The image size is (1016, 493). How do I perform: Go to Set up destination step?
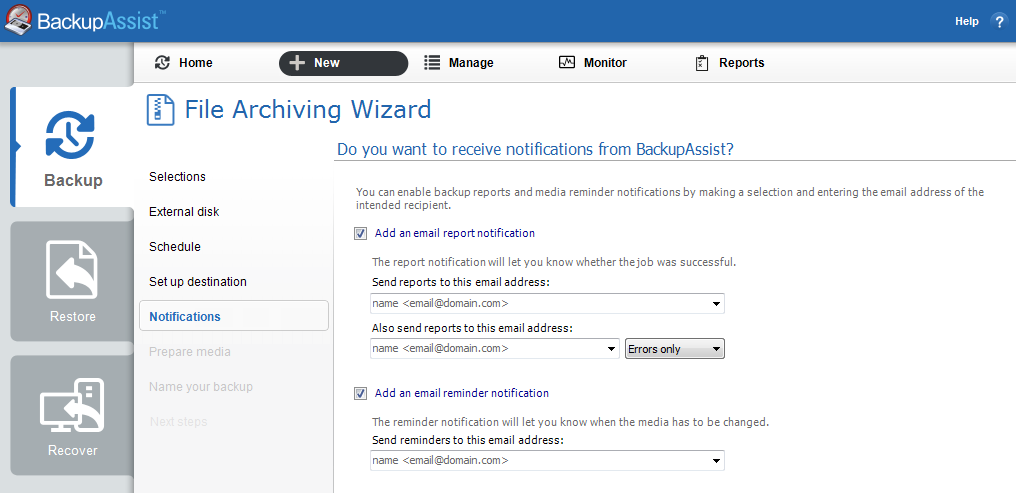tap(198, 282)
